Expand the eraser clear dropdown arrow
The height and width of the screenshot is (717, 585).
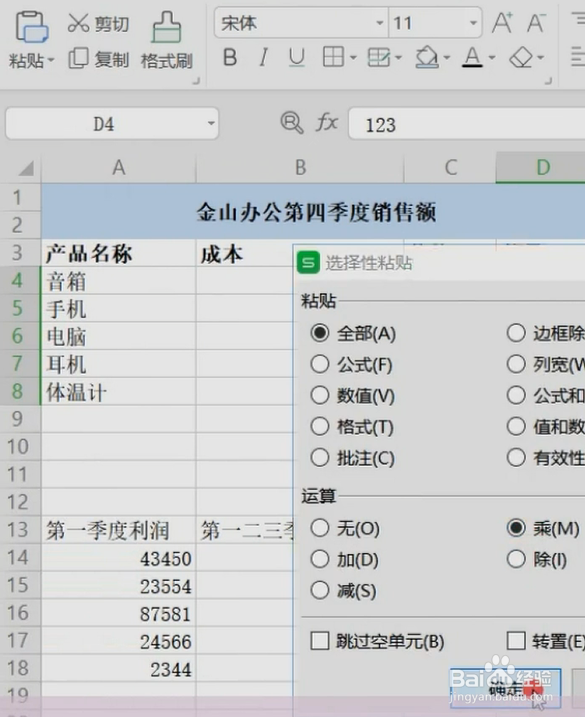pos(541,58)
